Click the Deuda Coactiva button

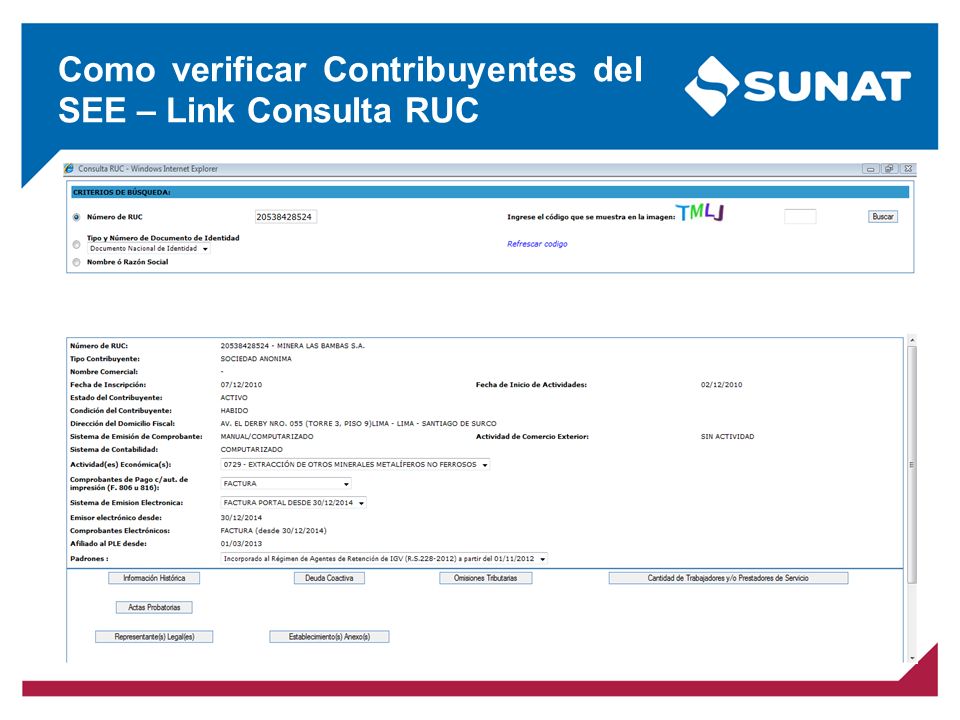pyautogui.click(x=329, y=578)
